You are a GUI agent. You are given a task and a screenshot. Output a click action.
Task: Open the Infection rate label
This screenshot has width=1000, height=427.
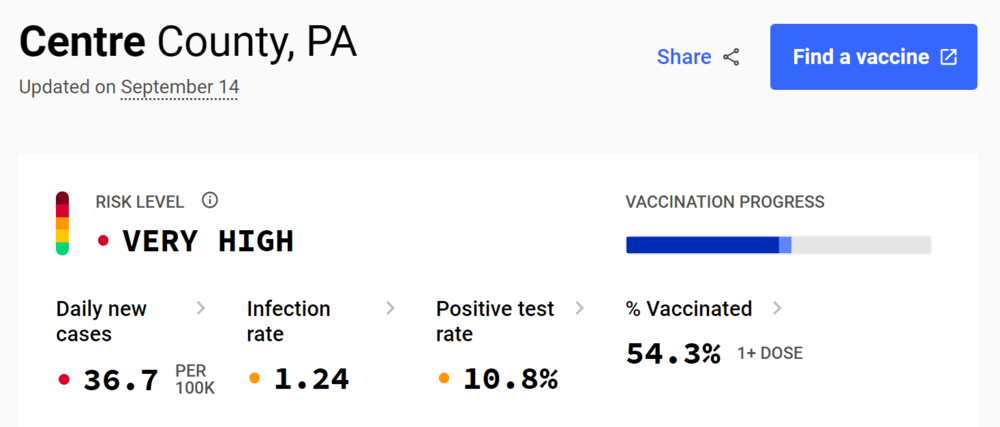(x=288, y=321)
